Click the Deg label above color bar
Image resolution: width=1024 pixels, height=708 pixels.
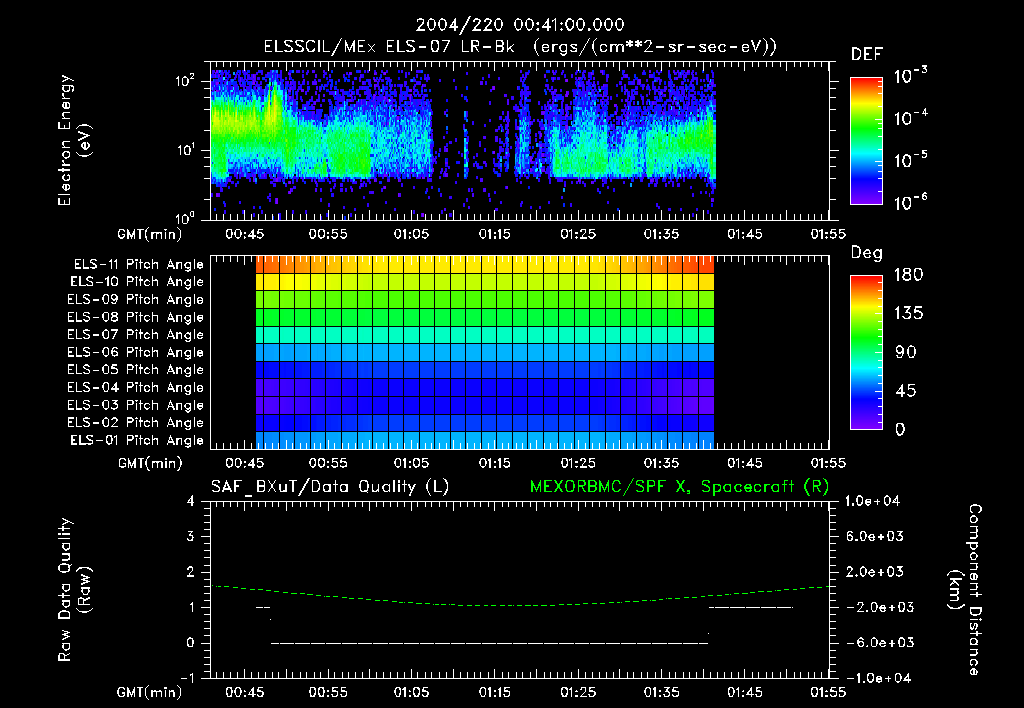[866, 253]
